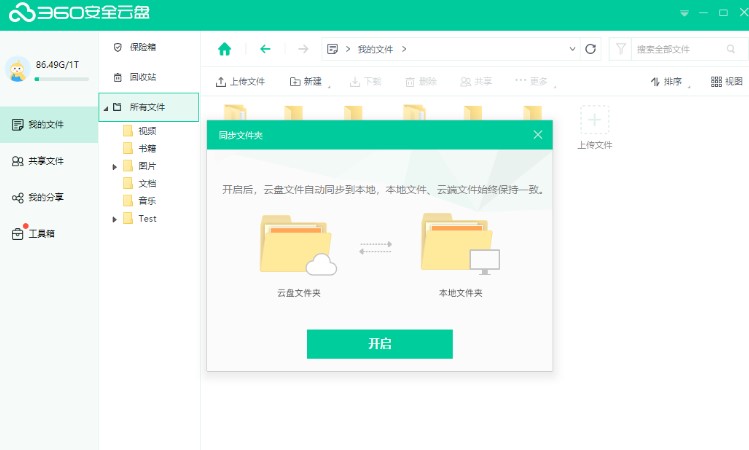Image resolution: width=749 pixels, height=450 pixels.
Task: Open 回收站 recycle bin
Action: pos(135,77)
